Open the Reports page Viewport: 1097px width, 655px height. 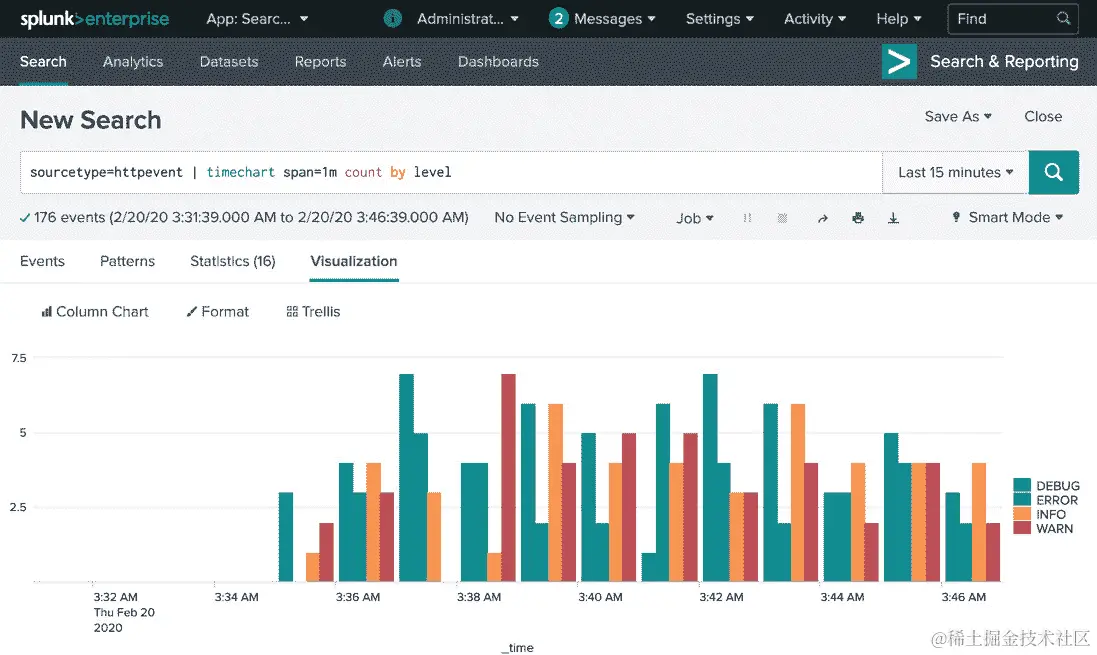320,62
